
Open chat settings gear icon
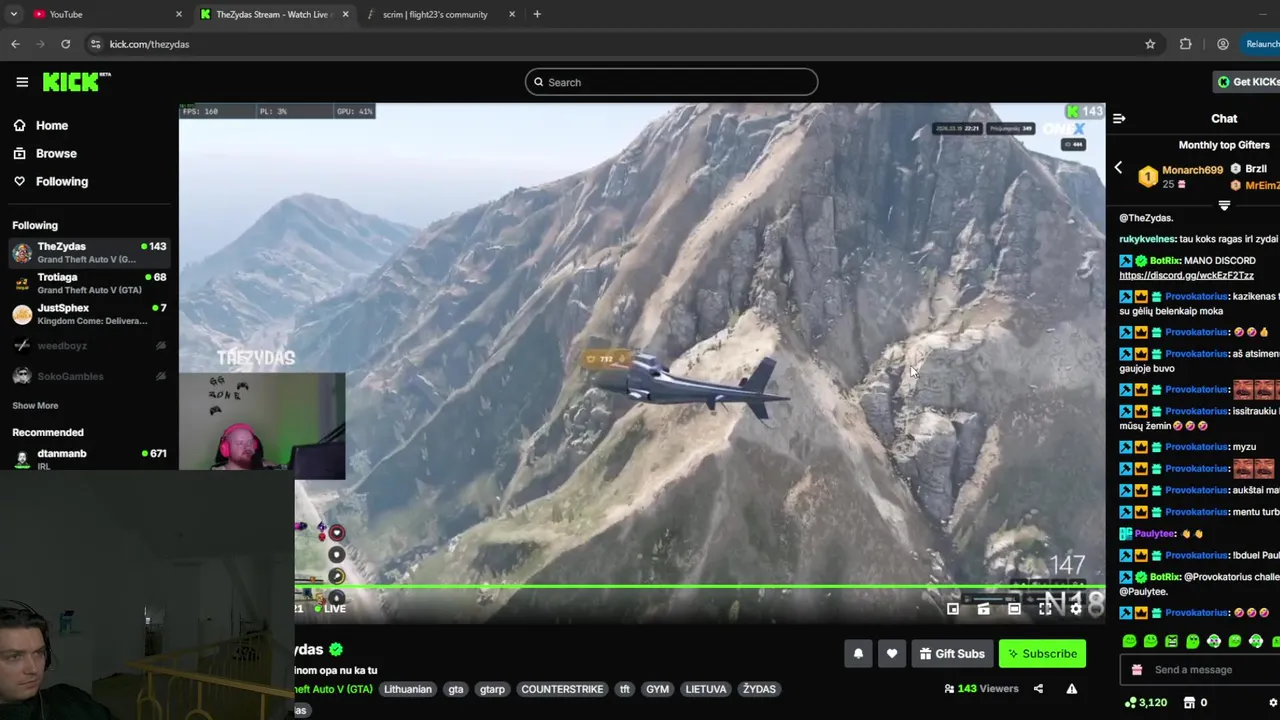click(x=1273, y=703)
